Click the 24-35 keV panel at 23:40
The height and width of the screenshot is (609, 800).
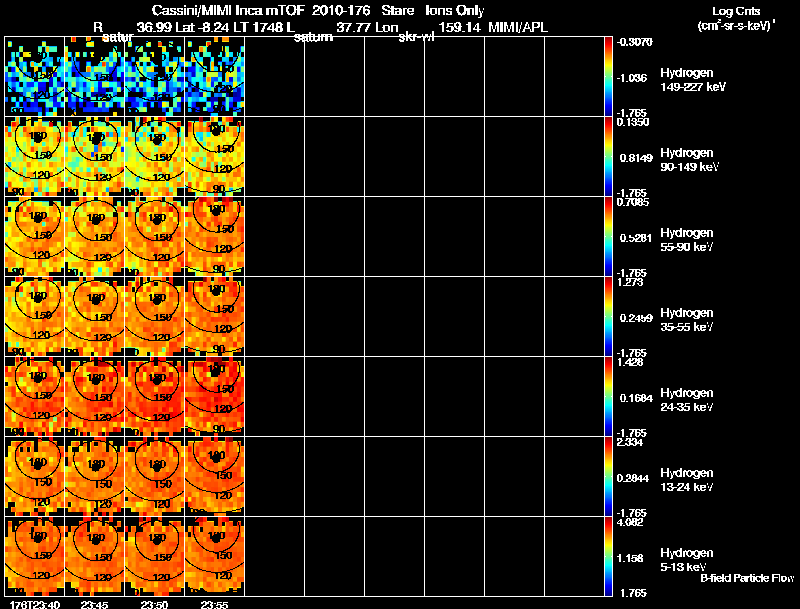[x=35, y=397]
